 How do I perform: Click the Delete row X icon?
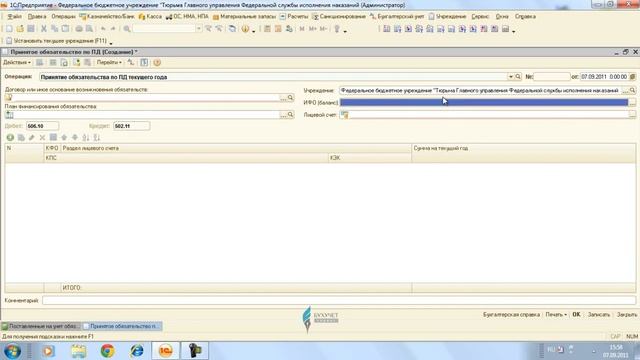click(42, 138)
